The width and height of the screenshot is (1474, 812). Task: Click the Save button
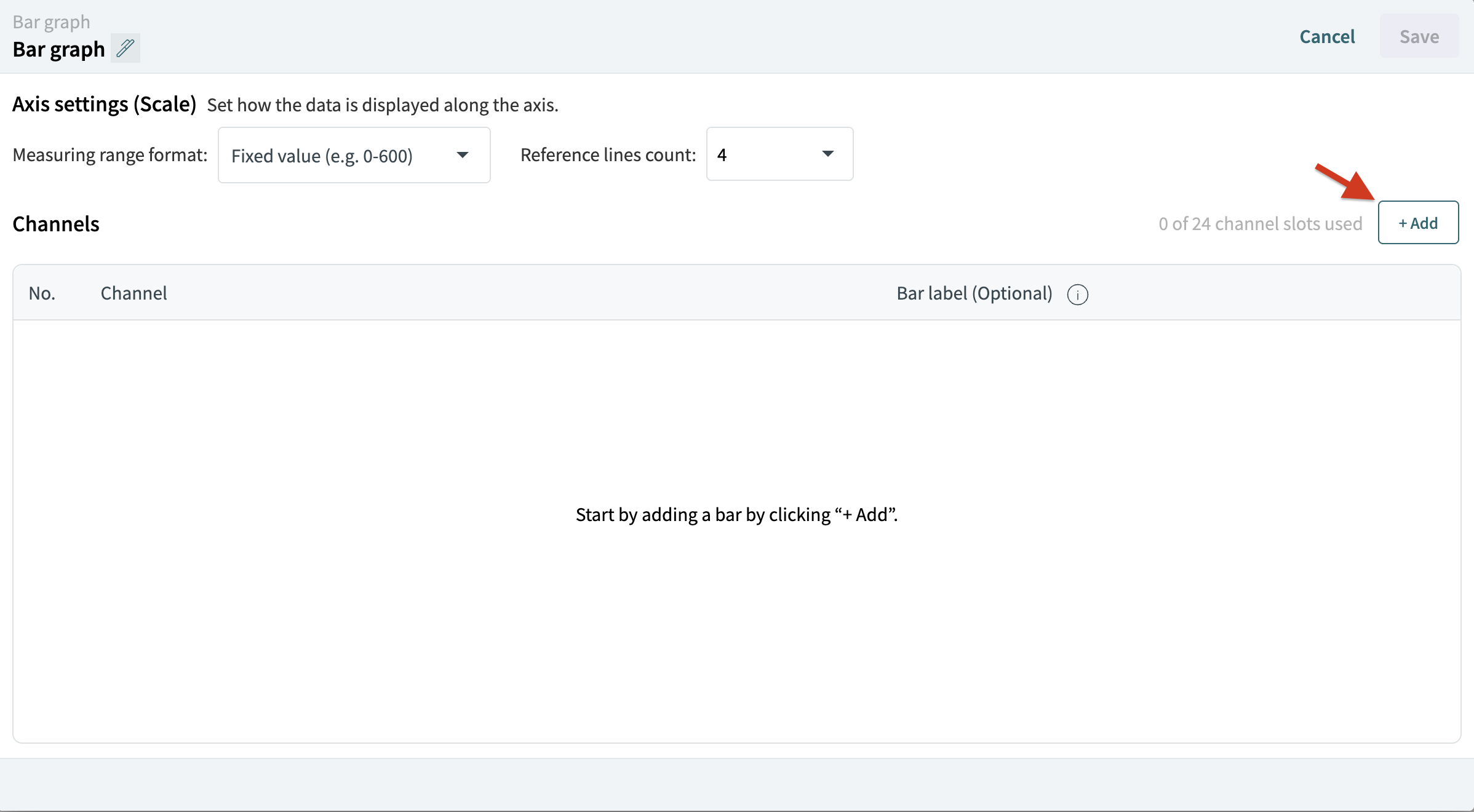click(x=1419, y=36)
